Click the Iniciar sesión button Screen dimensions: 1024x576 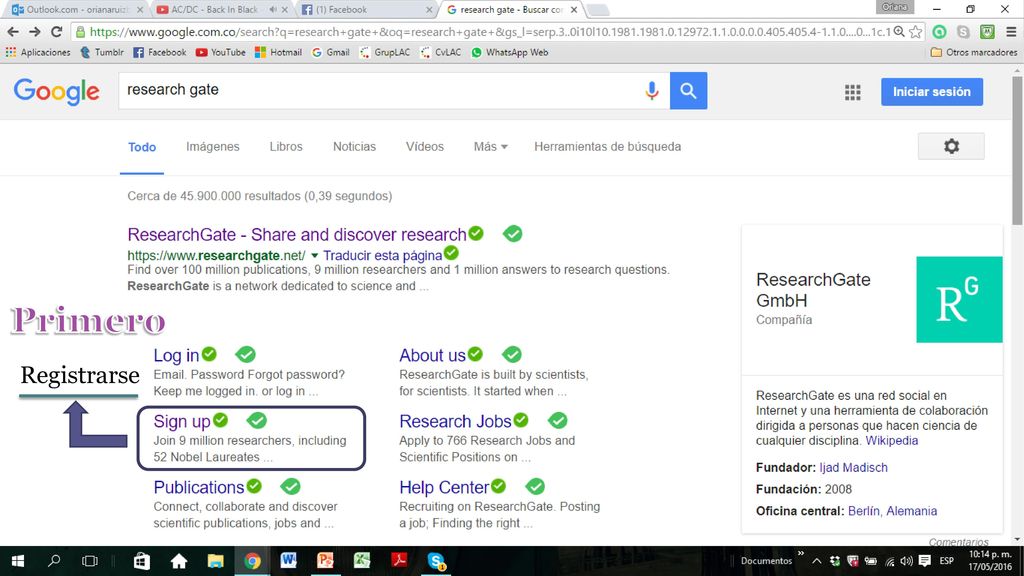coord(932,91)
